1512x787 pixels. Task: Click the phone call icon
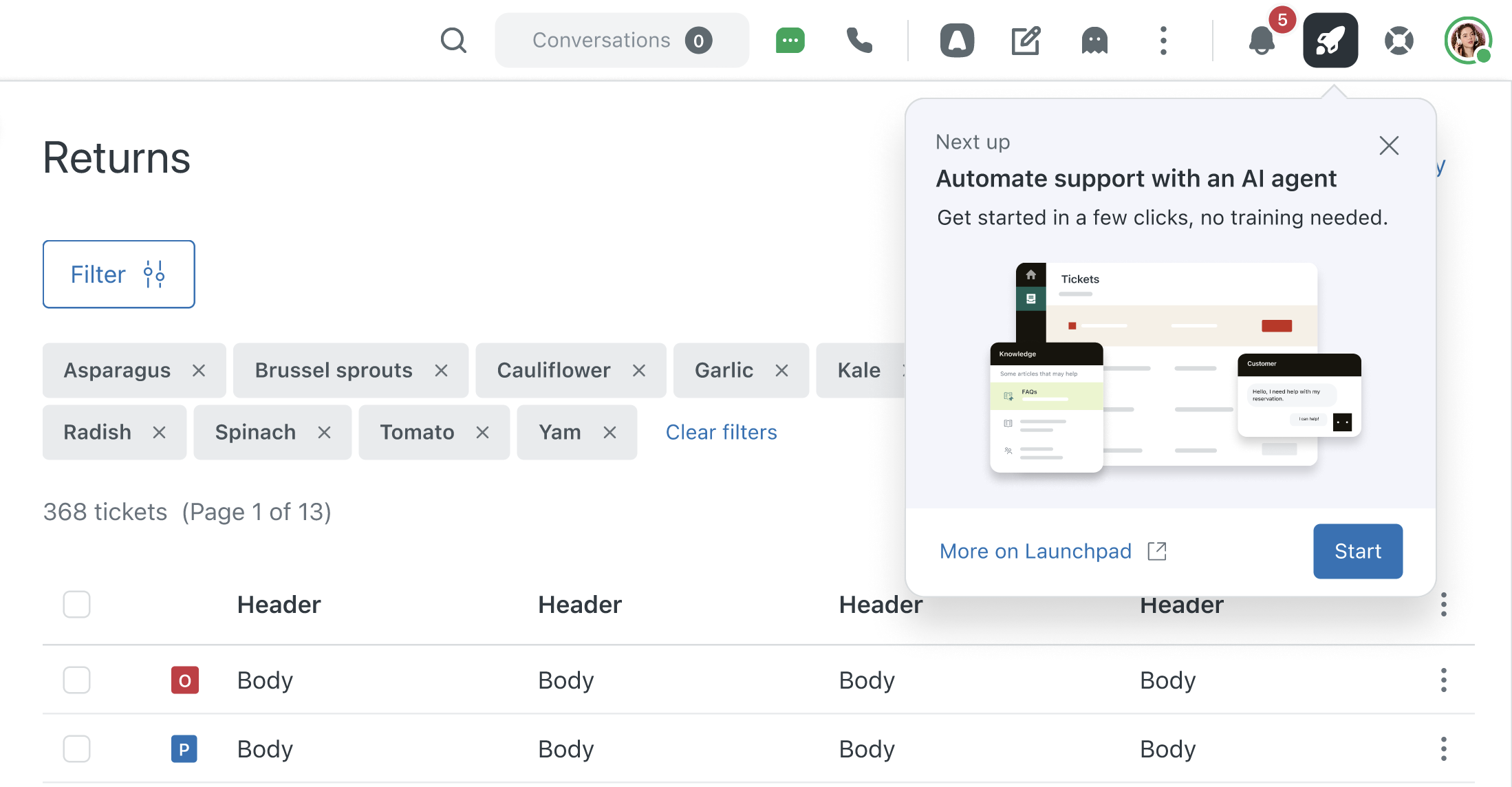pos(859,41)
